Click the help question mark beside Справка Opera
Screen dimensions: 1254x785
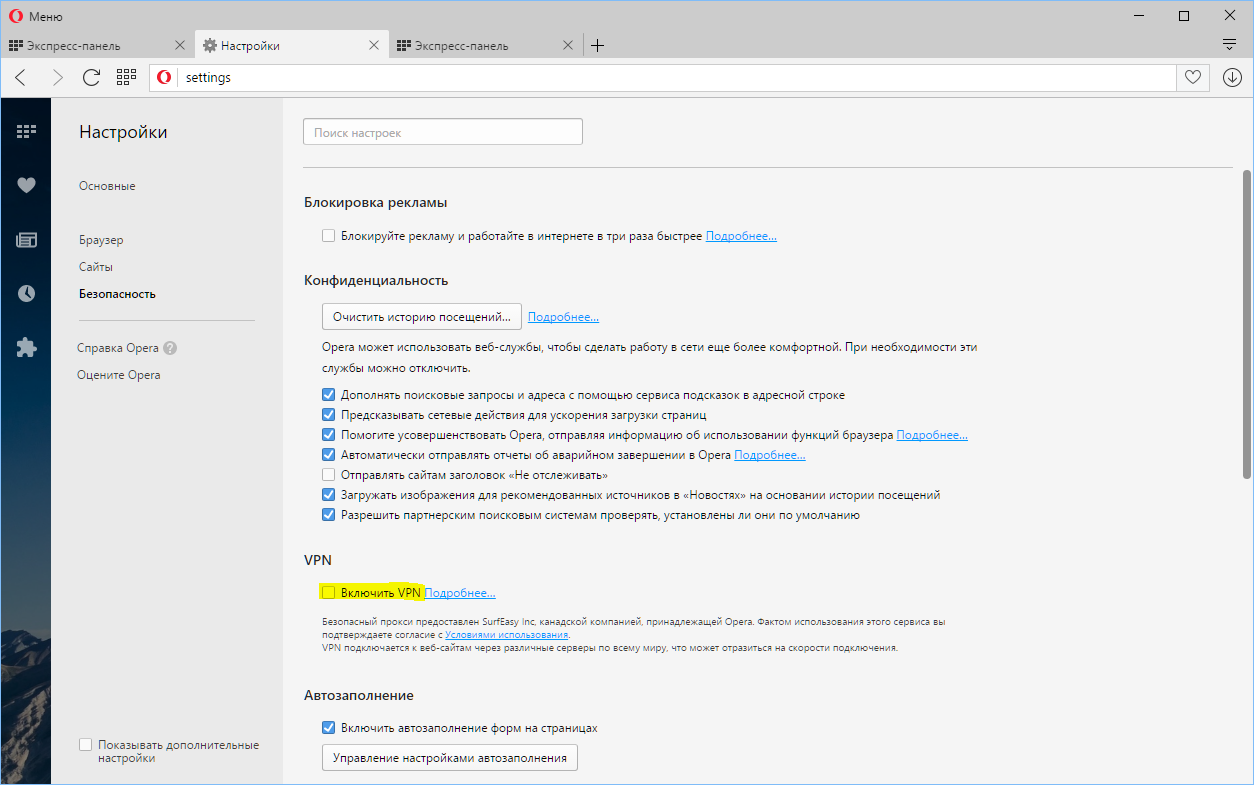170,348
